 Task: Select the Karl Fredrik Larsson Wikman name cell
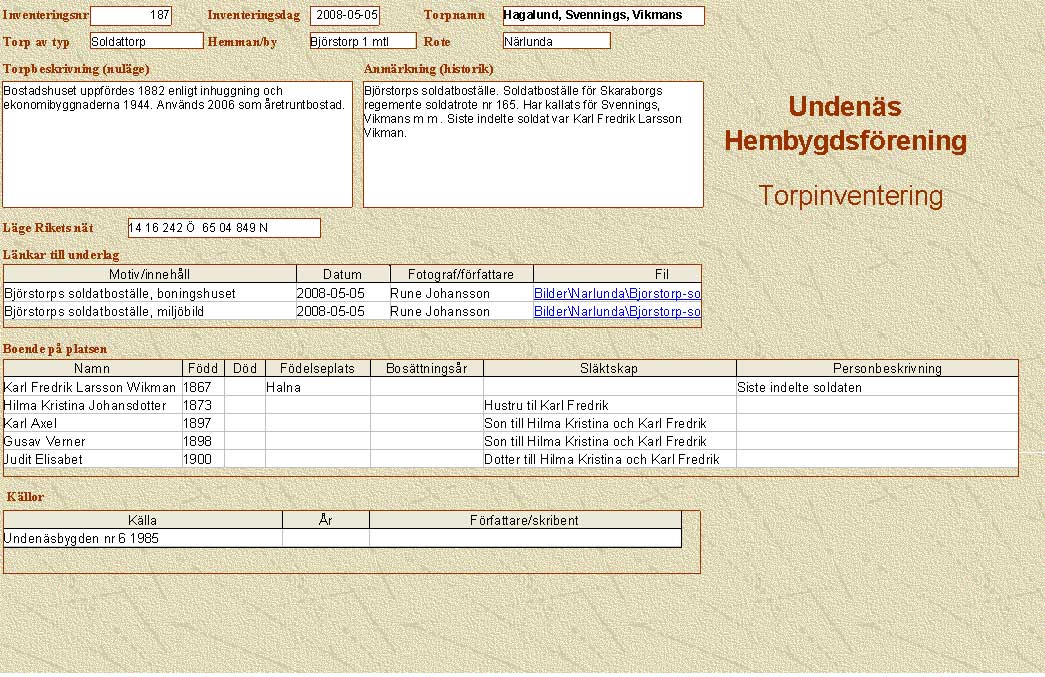coord(90,387)
